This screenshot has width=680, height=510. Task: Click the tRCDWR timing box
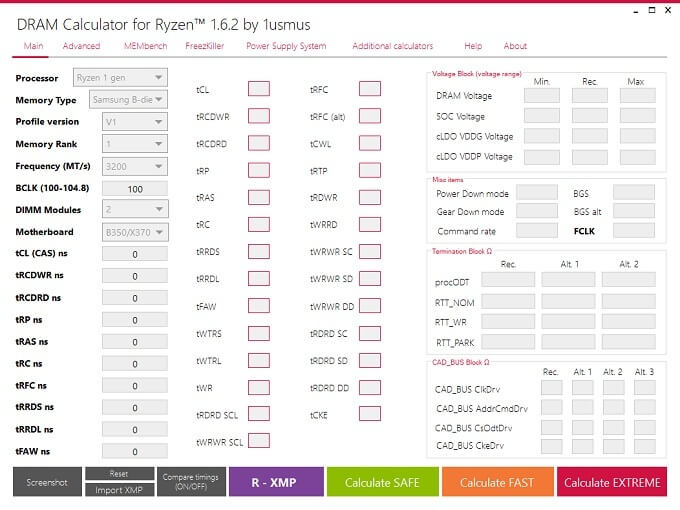coord(259,116)
